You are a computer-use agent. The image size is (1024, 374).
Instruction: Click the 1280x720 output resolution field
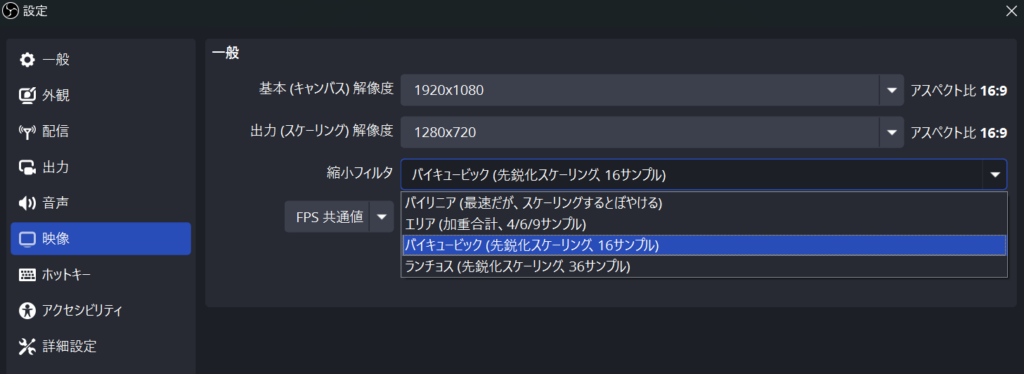coord(640,132)
